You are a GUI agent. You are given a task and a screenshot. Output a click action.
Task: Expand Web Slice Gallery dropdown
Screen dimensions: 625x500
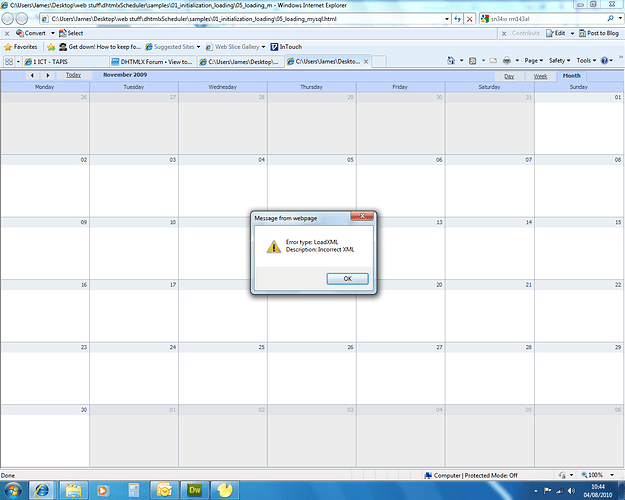click(263, 47)
